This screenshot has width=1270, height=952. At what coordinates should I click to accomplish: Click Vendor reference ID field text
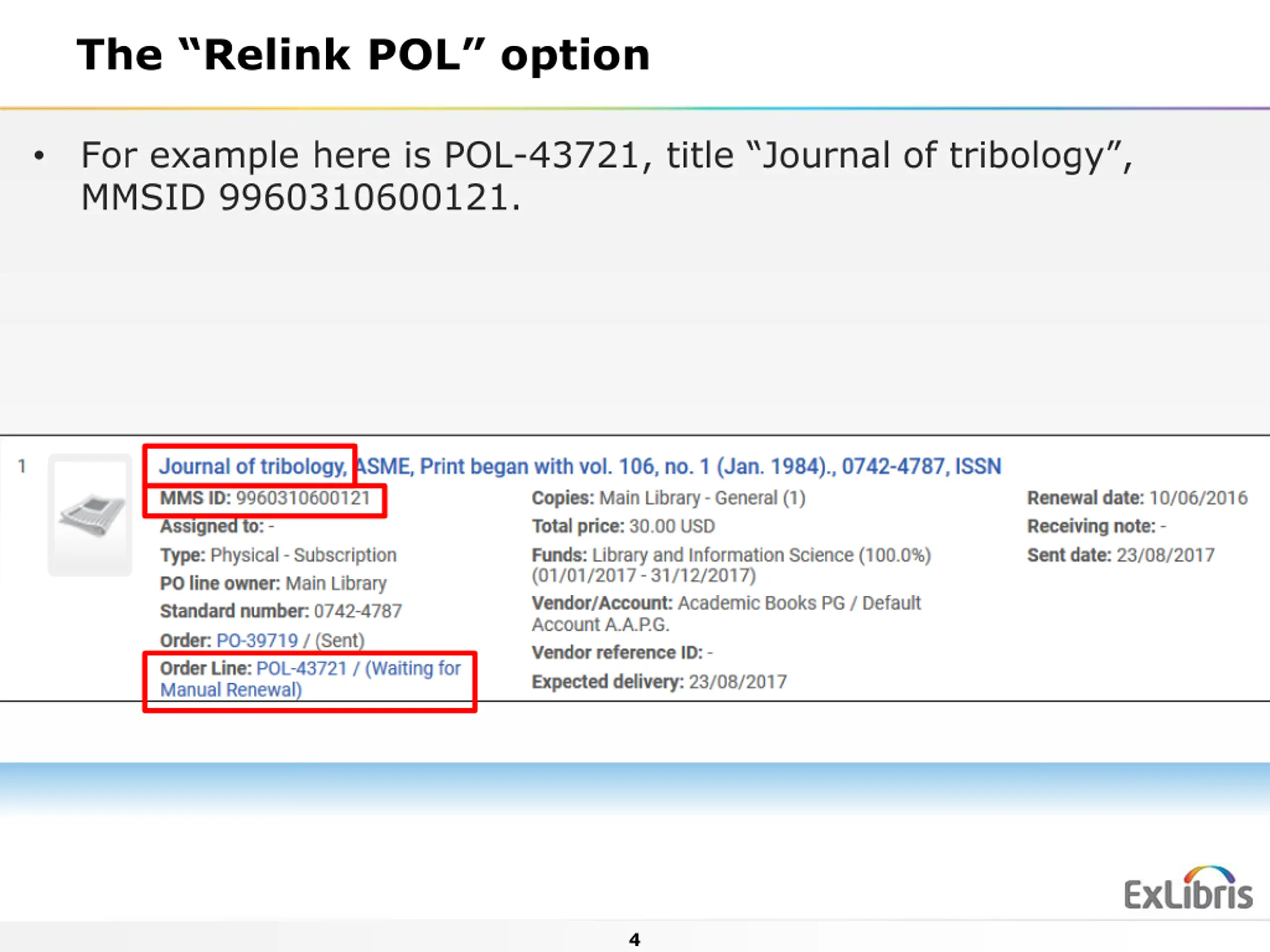(x=622, y=653)
